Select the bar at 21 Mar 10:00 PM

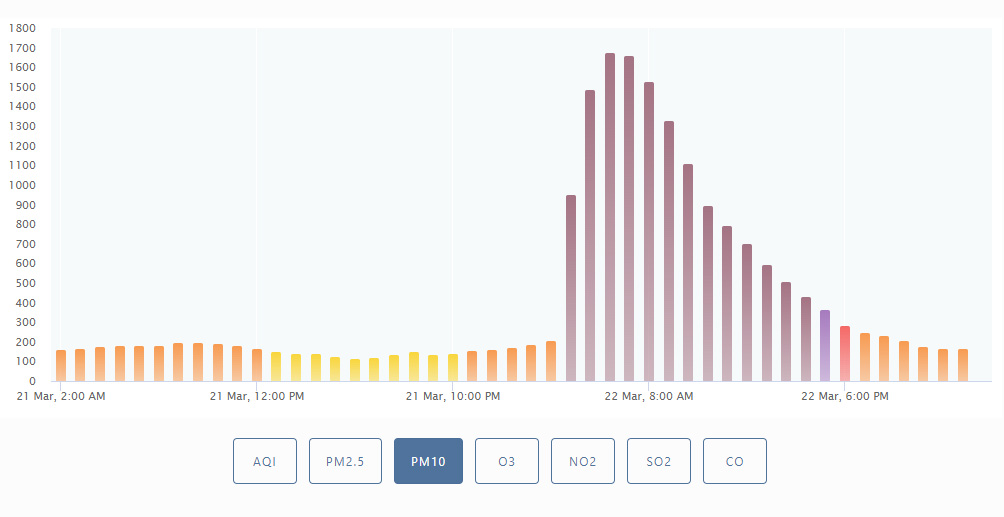tap(453, 368)
